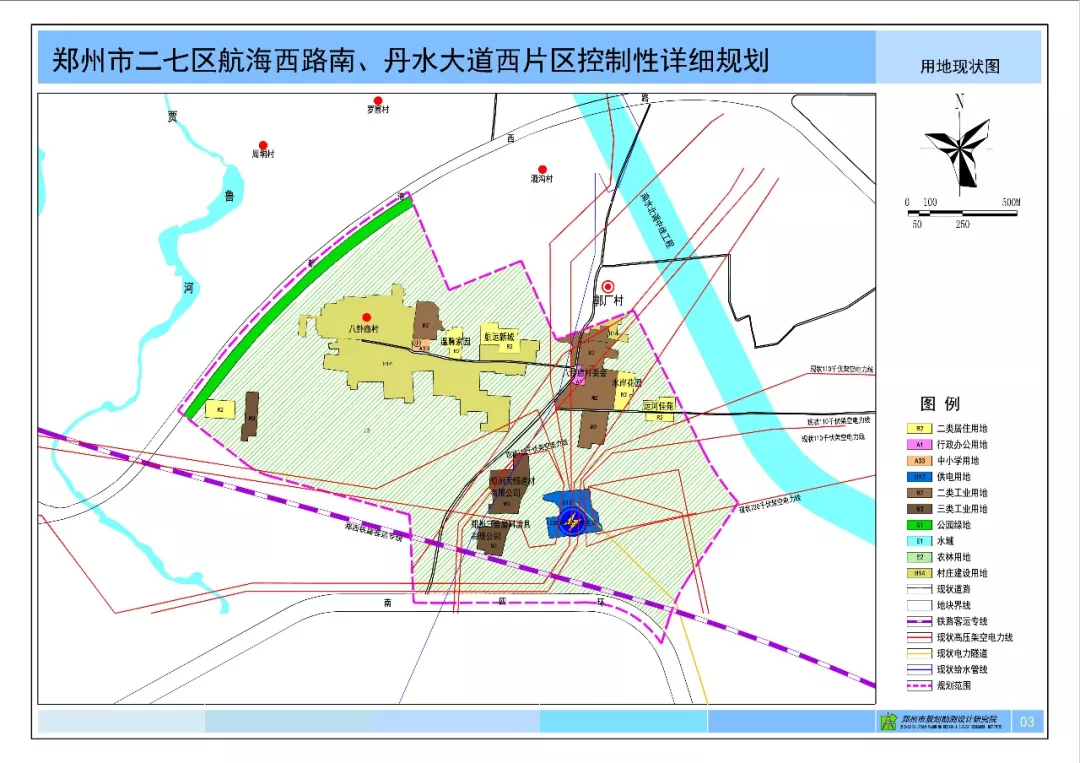The image size is (1080, 763).
Task: Click the 航运新城 residential parcel label
Action: pyautogui.click(x=499, y=337)
